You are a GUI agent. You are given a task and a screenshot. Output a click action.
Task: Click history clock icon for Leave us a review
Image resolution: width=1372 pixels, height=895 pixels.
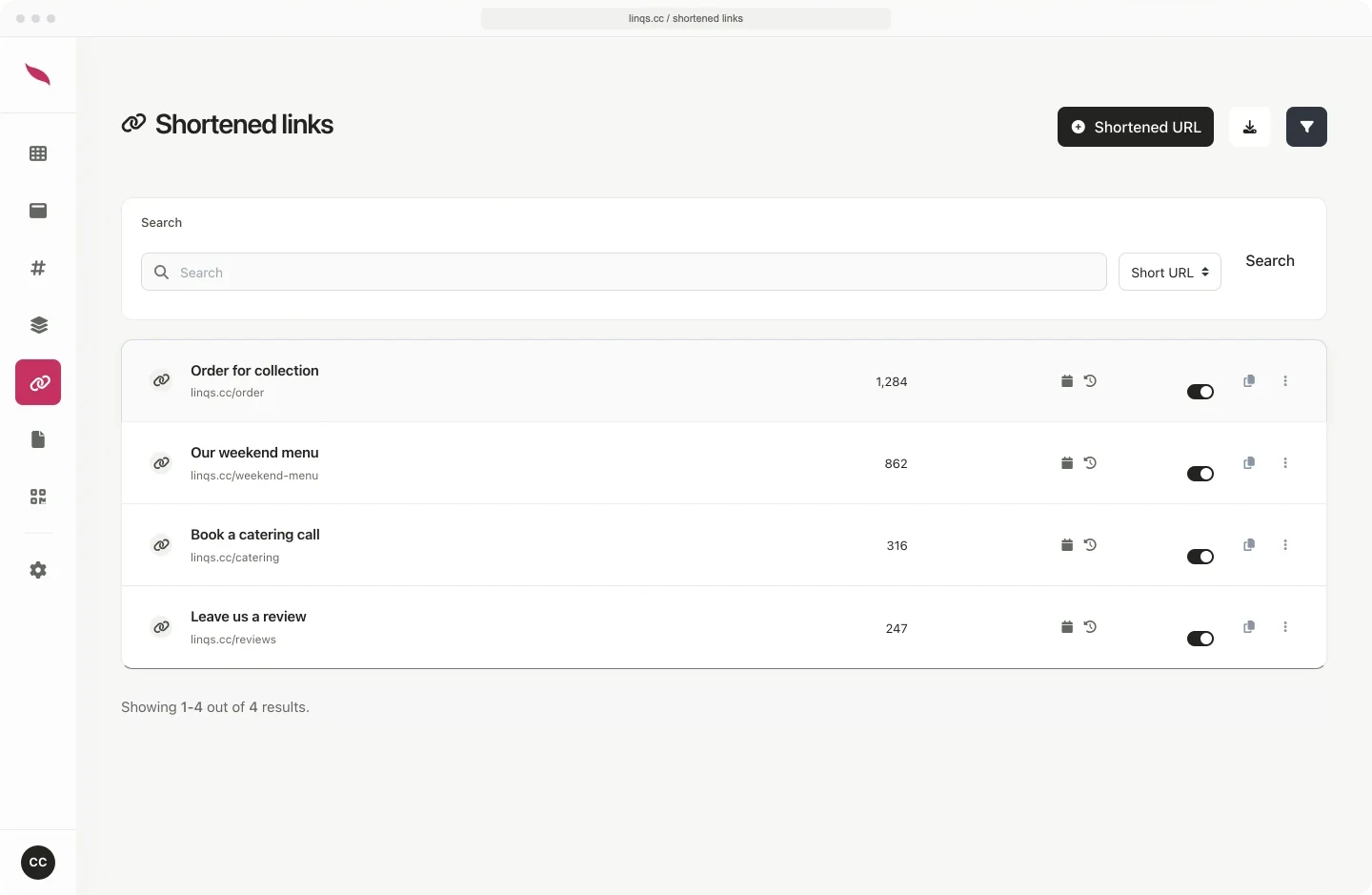1090,627
